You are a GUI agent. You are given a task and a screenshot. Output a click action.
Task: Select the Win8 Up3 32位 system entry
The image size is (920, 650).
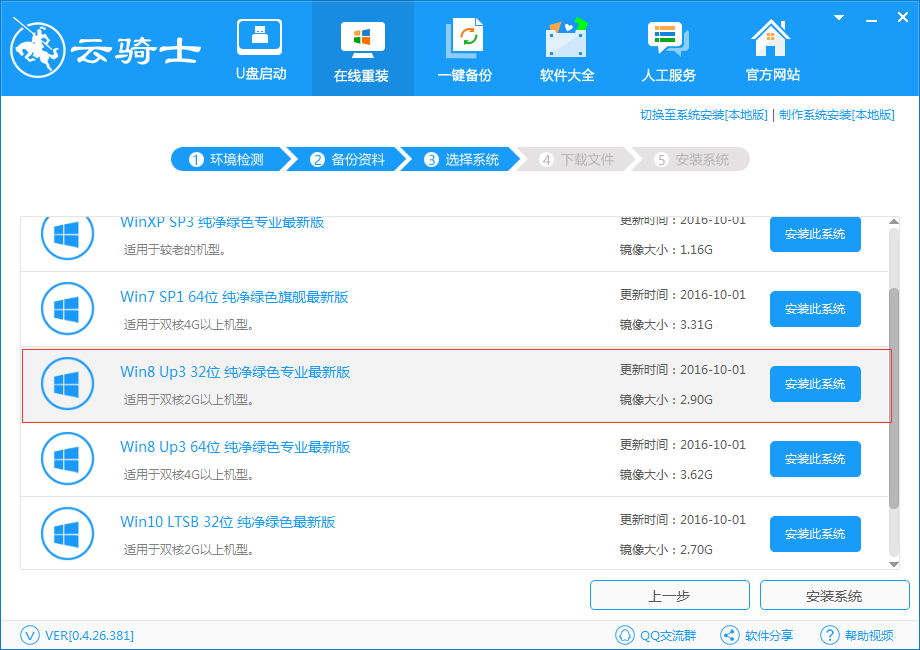[x=234, y=371]
